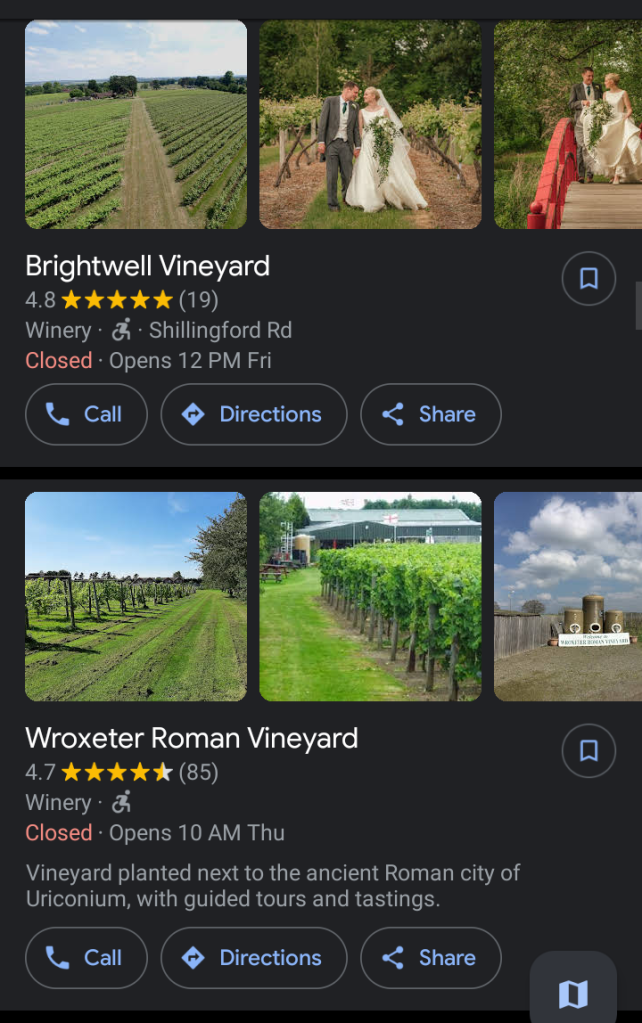642x1023 pixels.
Task: Open Brightwell Vineyard title
Action: coord(147,266)
